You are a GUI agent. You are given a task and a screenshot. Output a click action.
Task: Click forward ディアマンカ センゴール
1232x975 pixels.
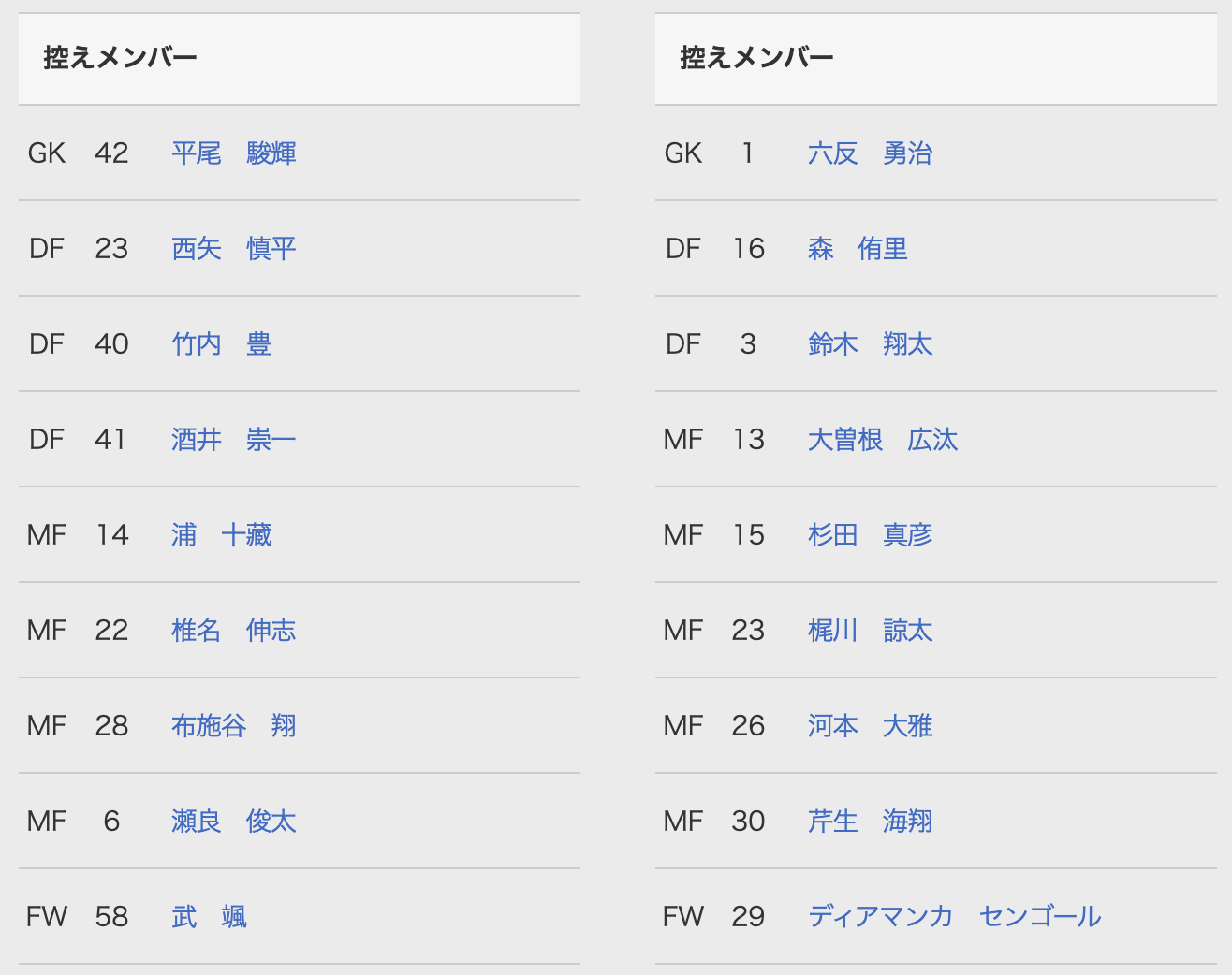click(x=955, y=917)
